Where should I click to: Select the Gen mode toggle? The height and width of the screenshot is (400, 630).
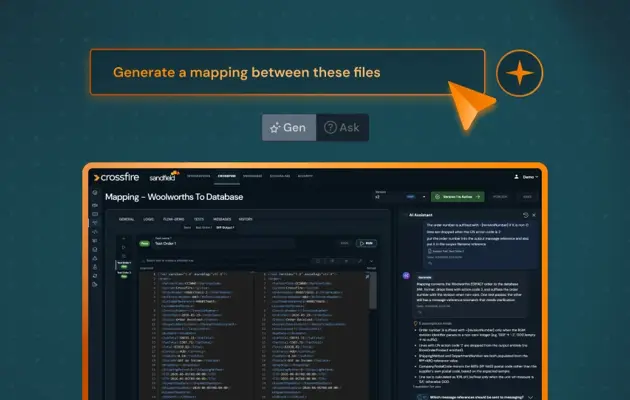289,128
